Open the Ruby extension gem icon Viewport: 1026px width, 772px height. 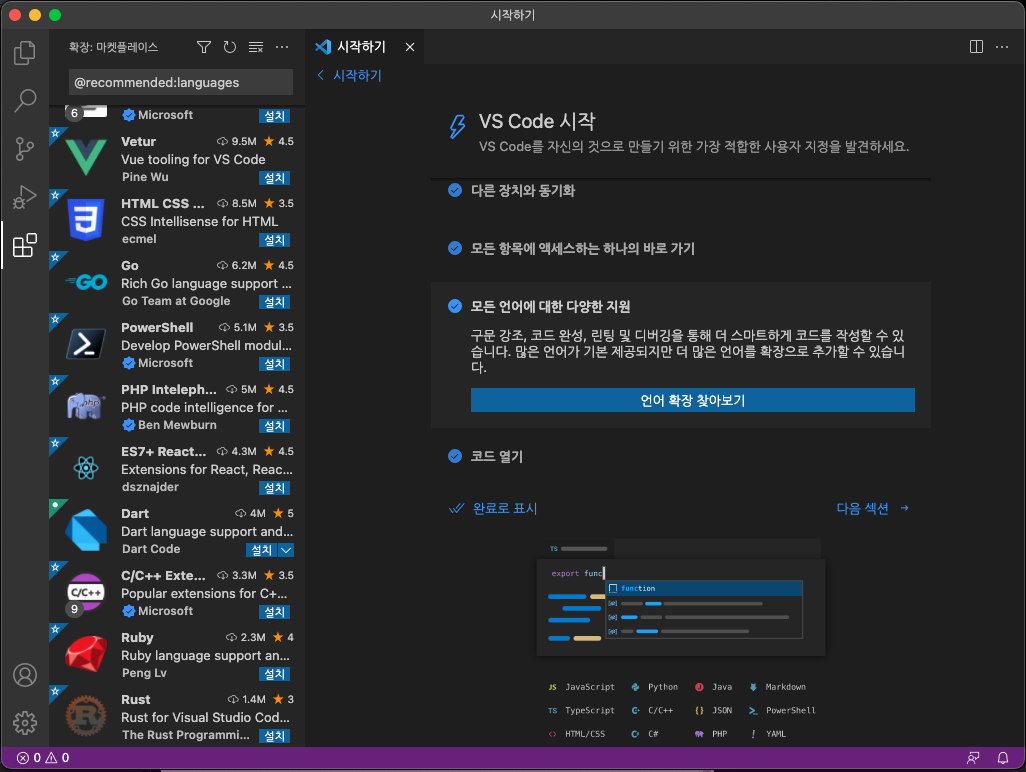point(86,654)
